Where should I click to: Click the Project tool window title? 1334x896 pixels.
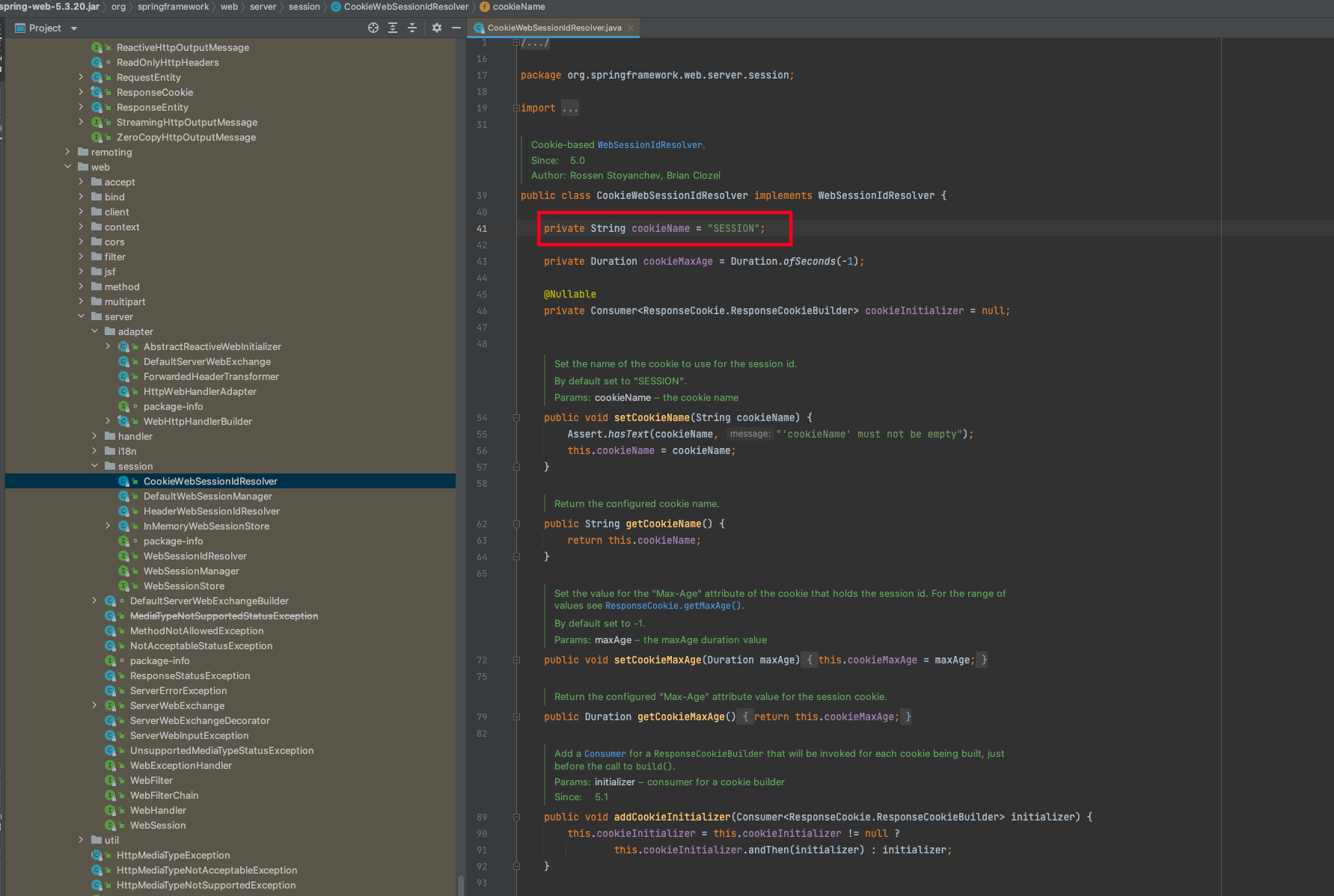45,28
